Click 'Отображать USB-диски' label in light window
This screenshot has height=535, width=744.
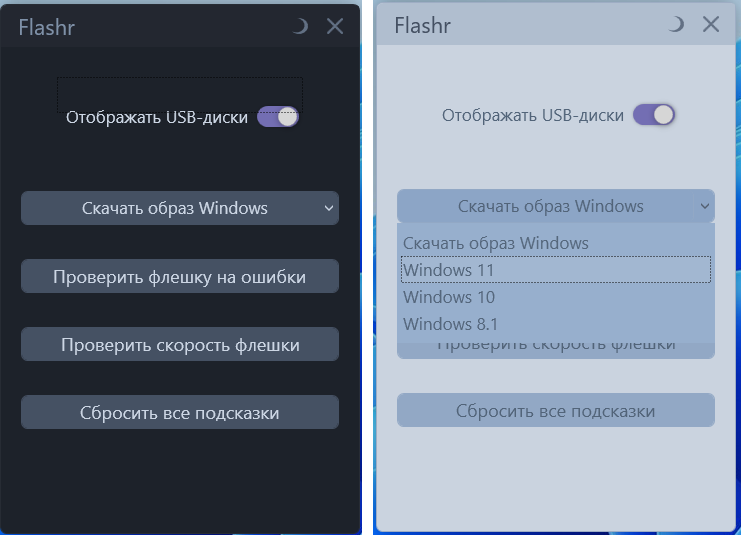(x=533, y=115)
